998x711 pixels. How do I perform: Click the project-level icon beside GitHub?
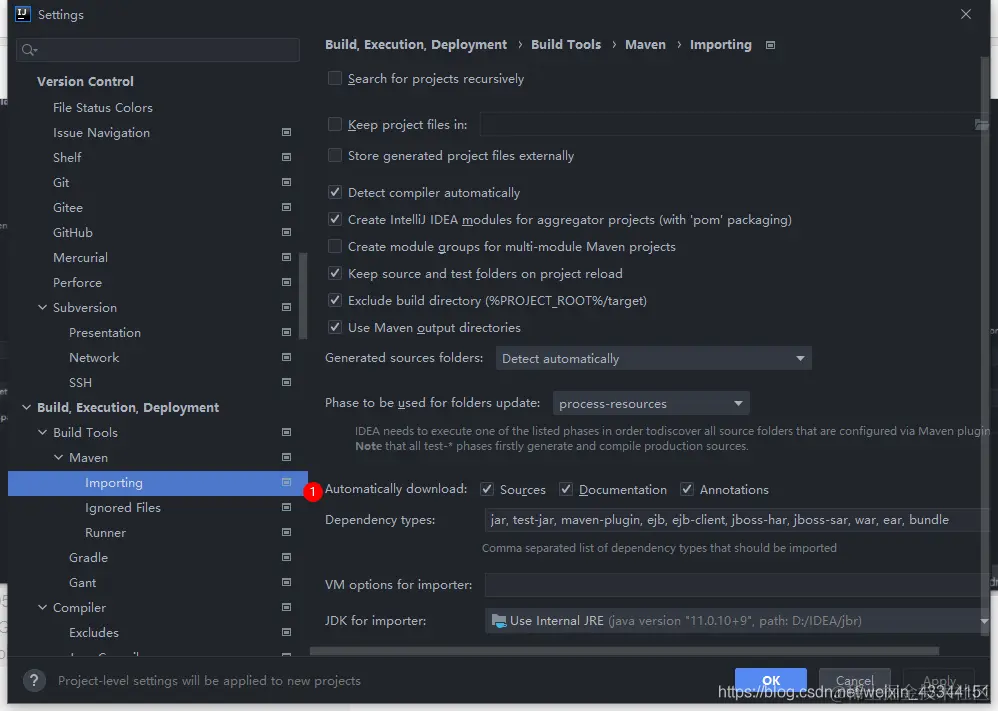(286, 232)
